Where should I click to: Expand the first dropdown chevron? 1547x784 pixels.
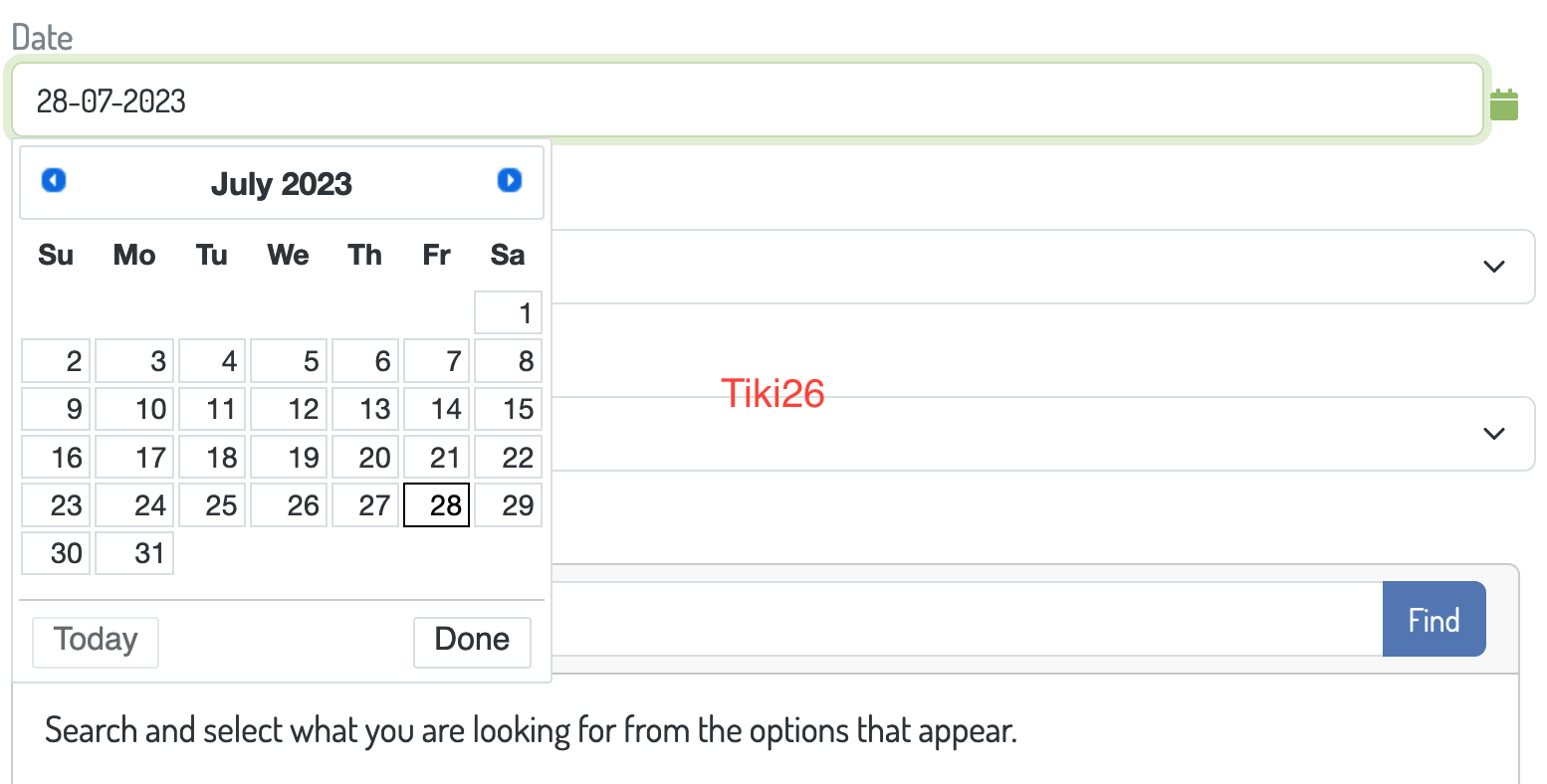1493,267
